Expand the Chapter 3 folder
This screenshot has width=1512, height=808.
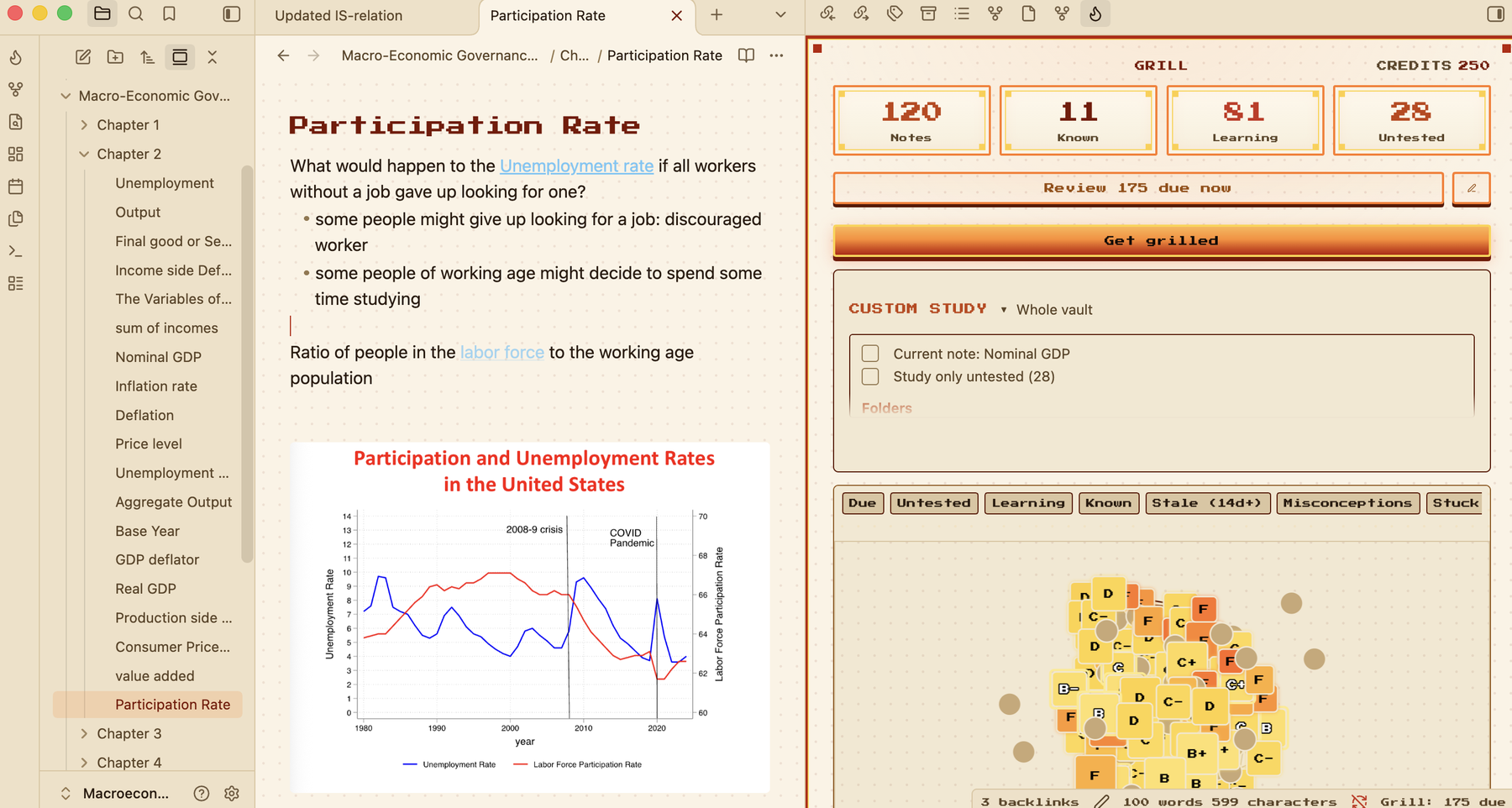pyautogui.click(x=84, y=734)
